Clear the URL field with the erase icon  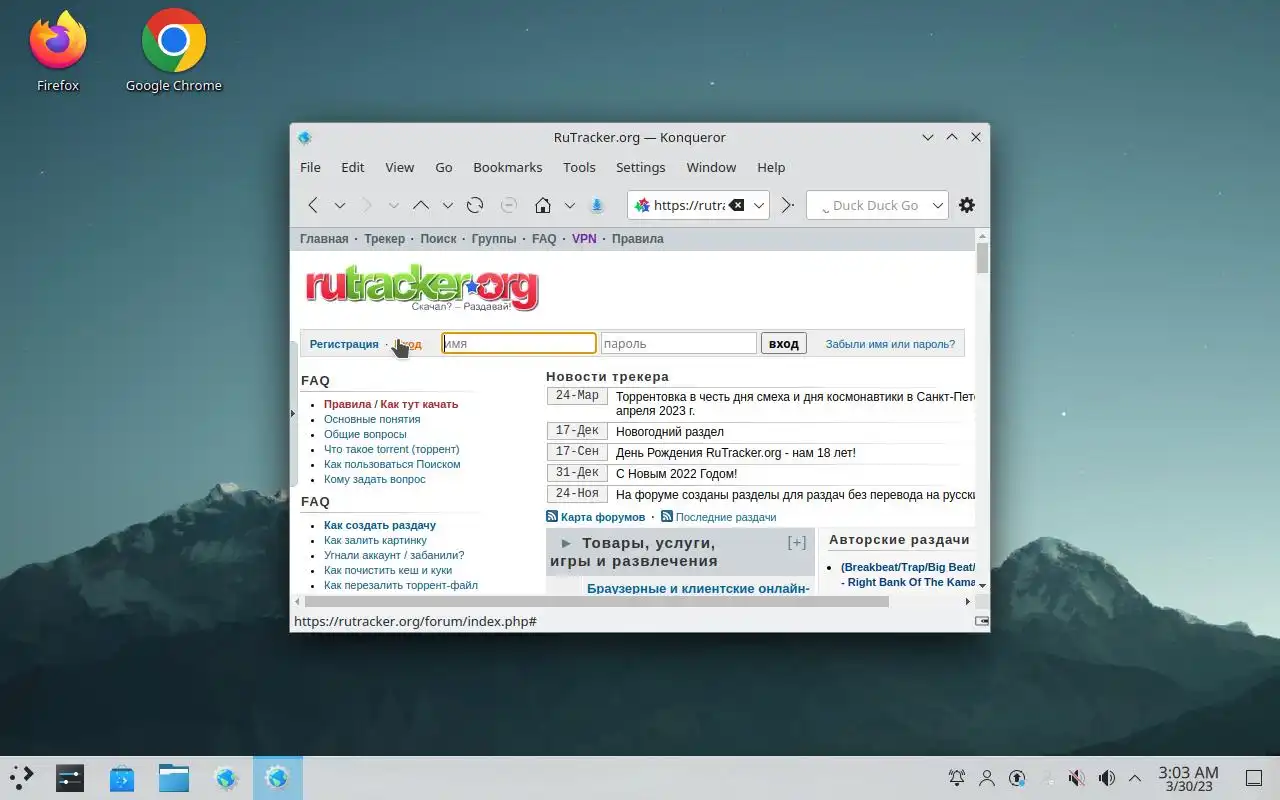coord(736,205)
